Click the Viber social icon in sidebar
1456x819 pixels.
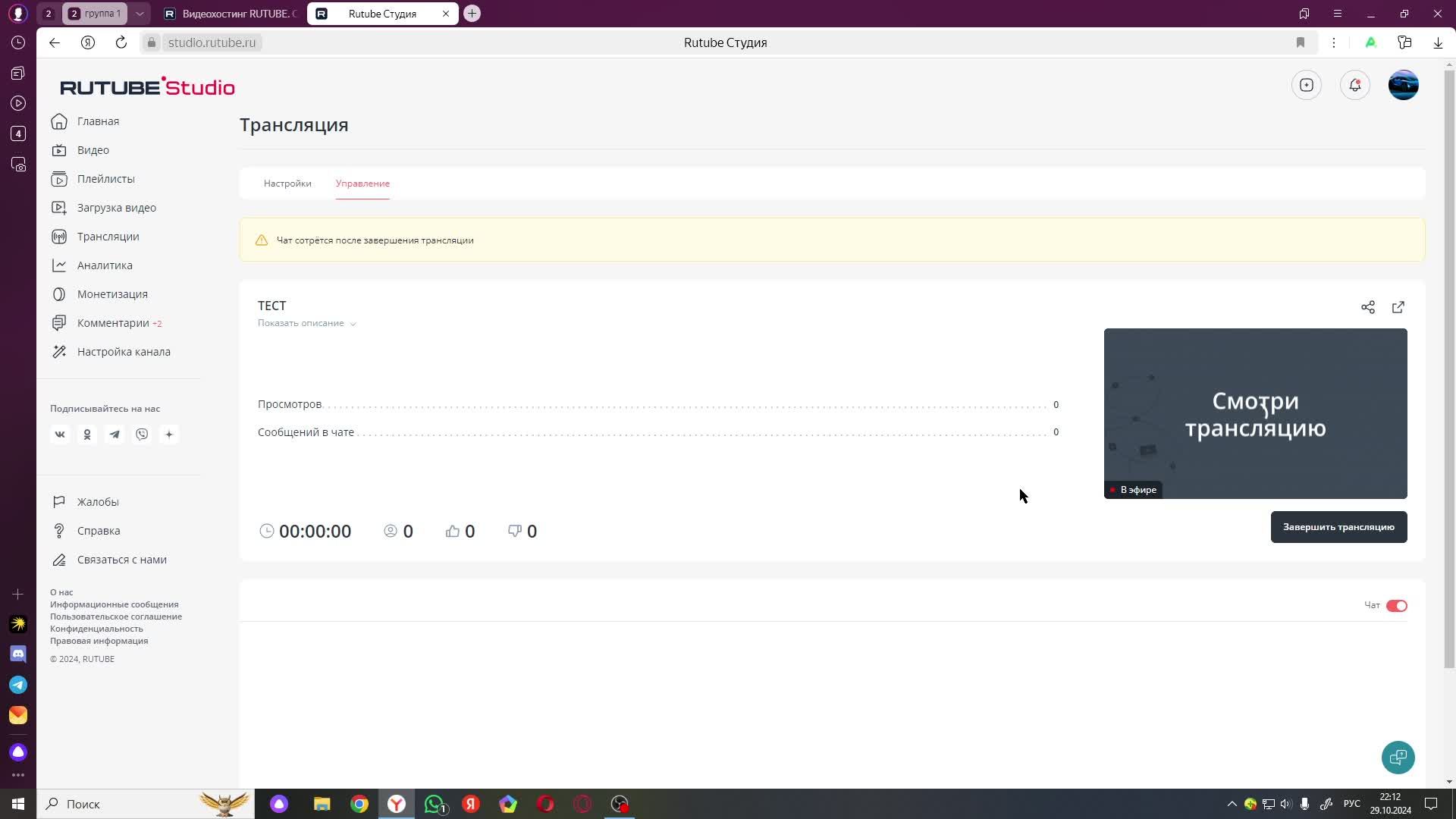coord(142,435)
